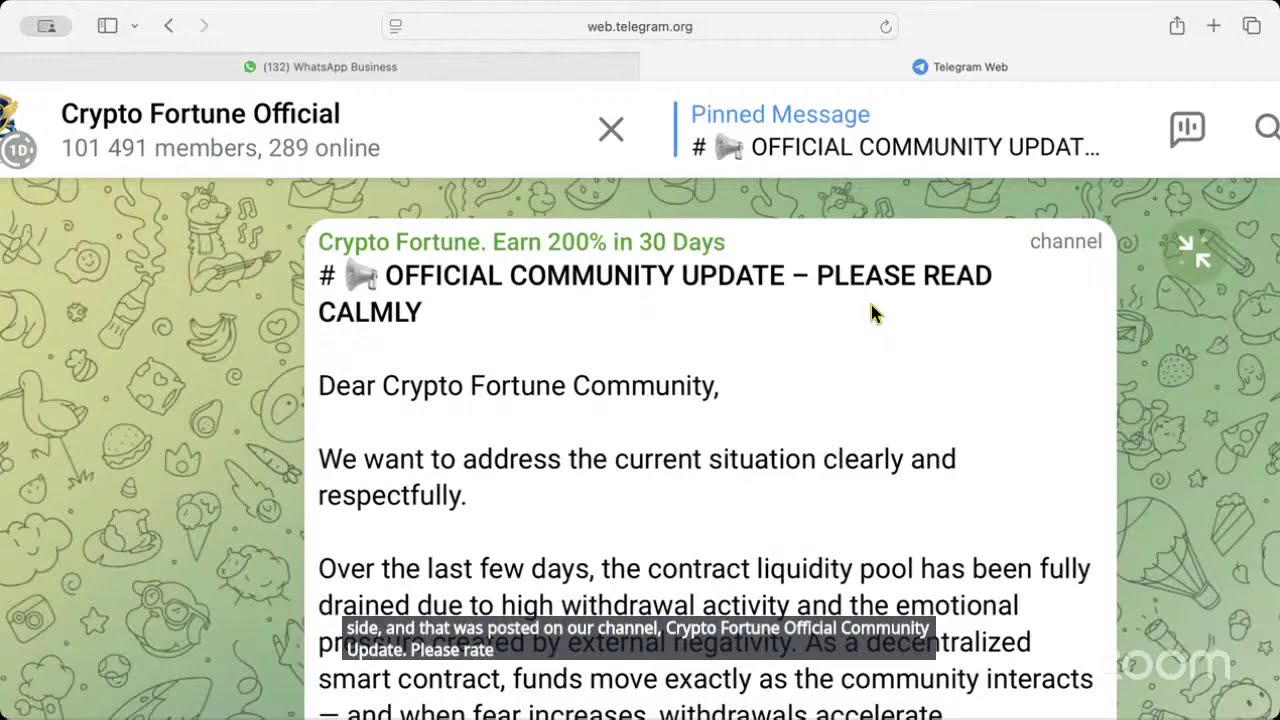Open the channel comments discussion icon
Viewport: 1280px width, 720px height.
click(x=1187, y=128)
